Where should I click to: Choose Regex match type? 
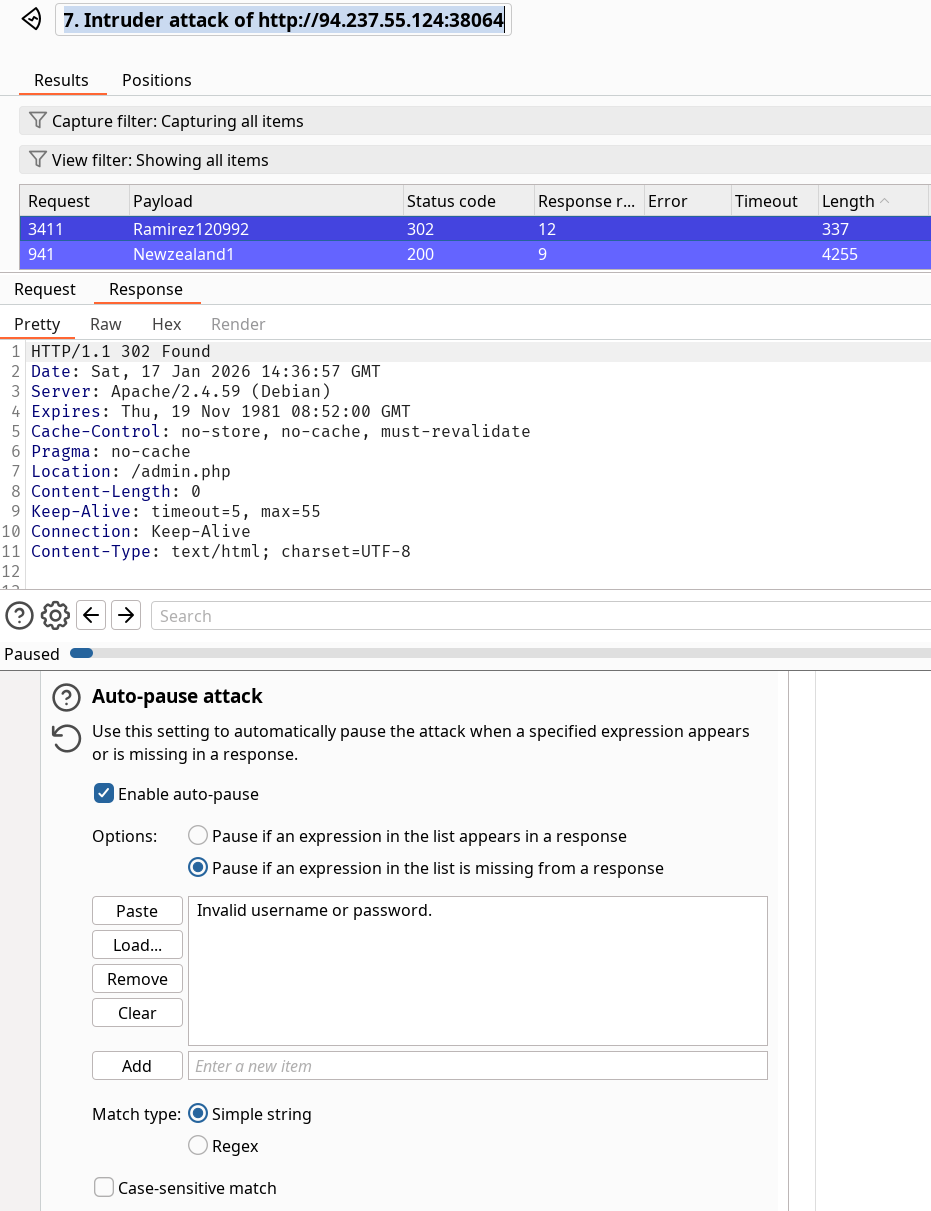coord(198,1146)
